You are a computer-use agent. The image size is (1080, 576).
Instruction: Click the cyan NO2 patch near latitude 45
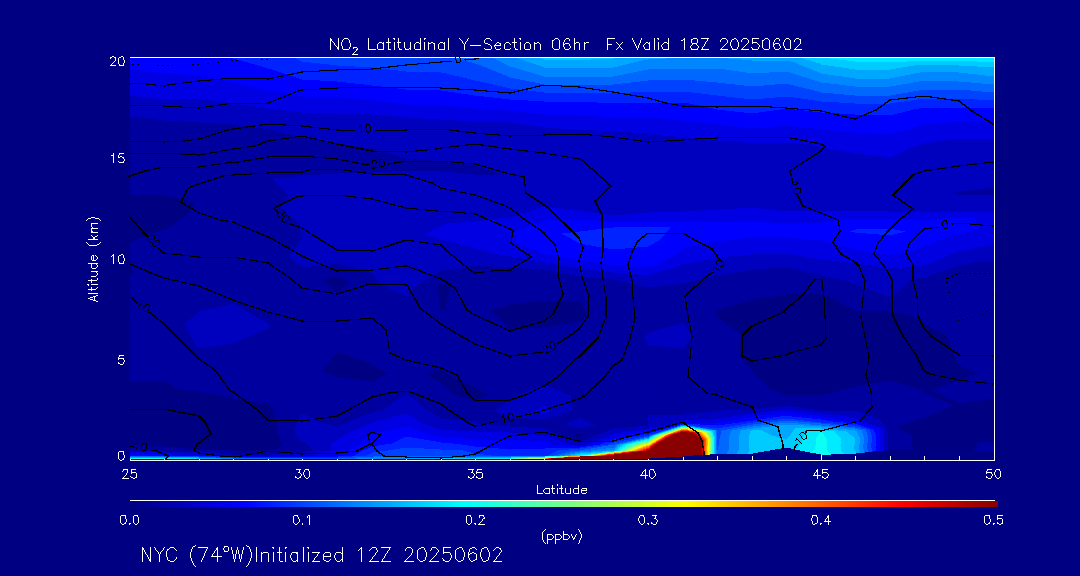[825, 440]
